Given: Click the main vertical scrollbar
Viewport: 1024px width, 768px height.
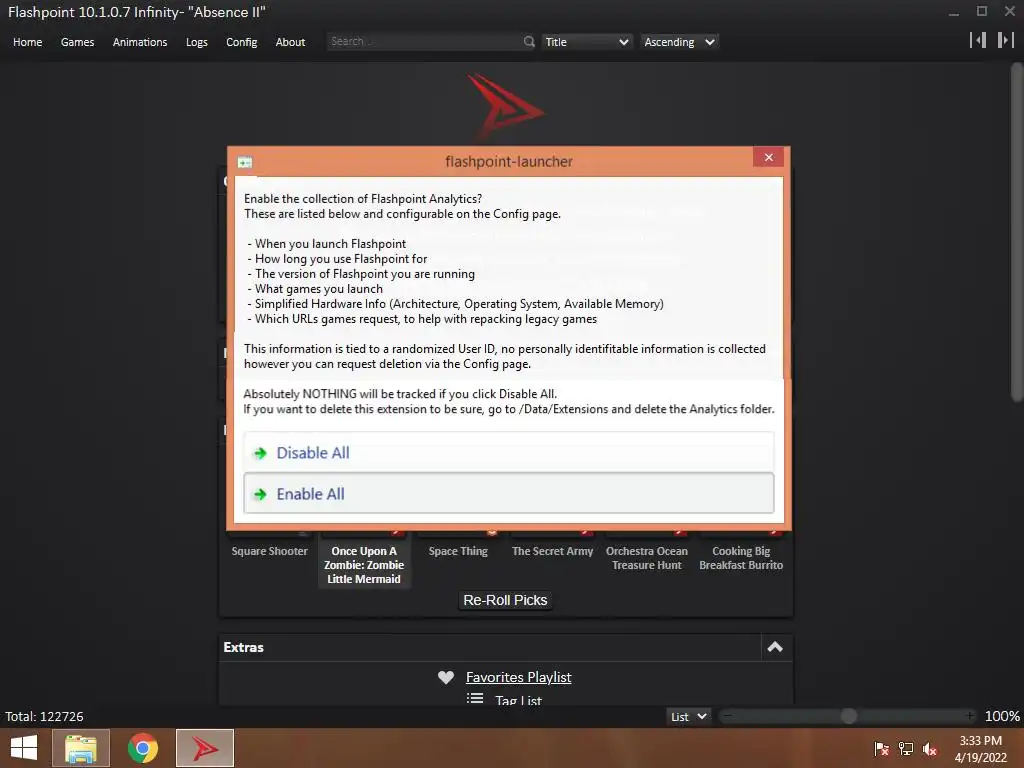Looking at the screenshot, I should [x=1017, y=232].
